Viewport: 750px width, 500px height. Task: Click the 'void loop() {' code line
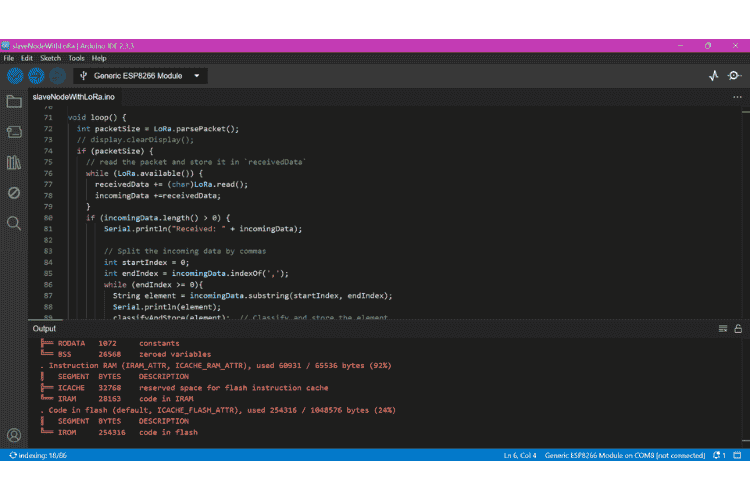pyautogui.click(x=97, y=118)
